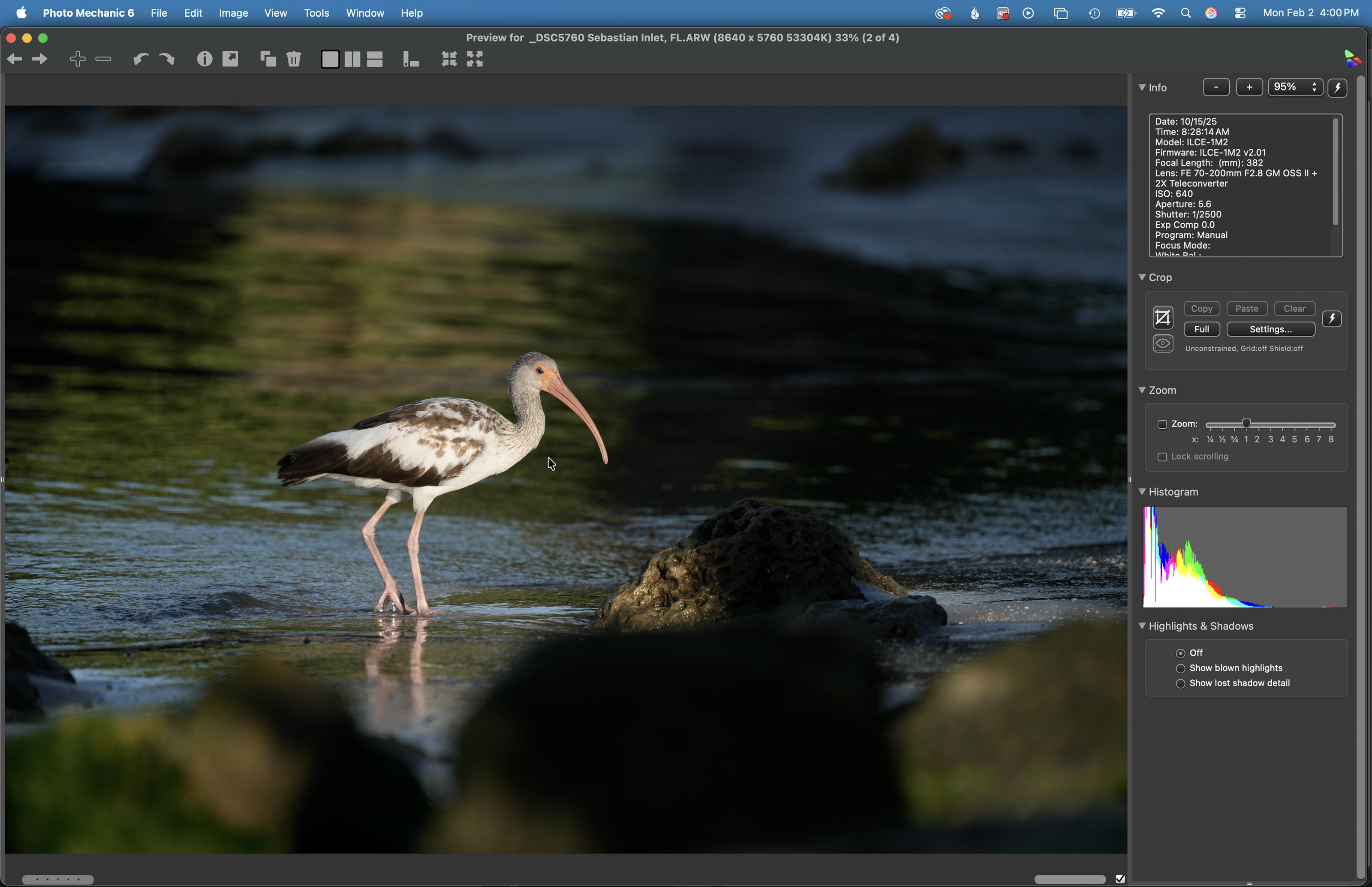This screenshot has height=887, width=1372.
Task: Collapse the Histogram panel
Action: [1142, 491]
